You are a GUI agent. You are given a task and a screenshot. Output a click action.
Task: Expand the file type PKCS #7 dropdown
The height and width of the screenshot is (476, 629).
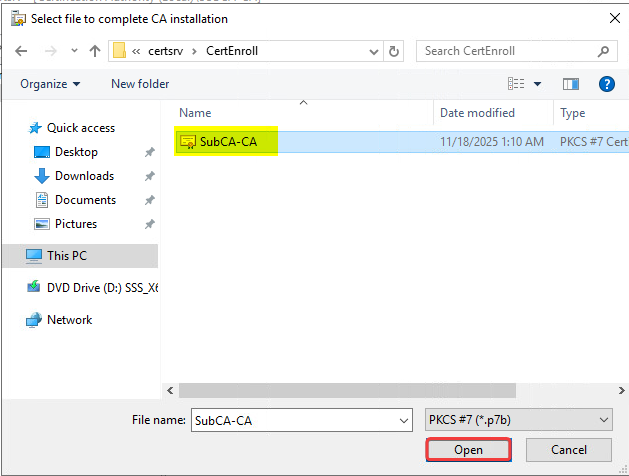(602, 420)
